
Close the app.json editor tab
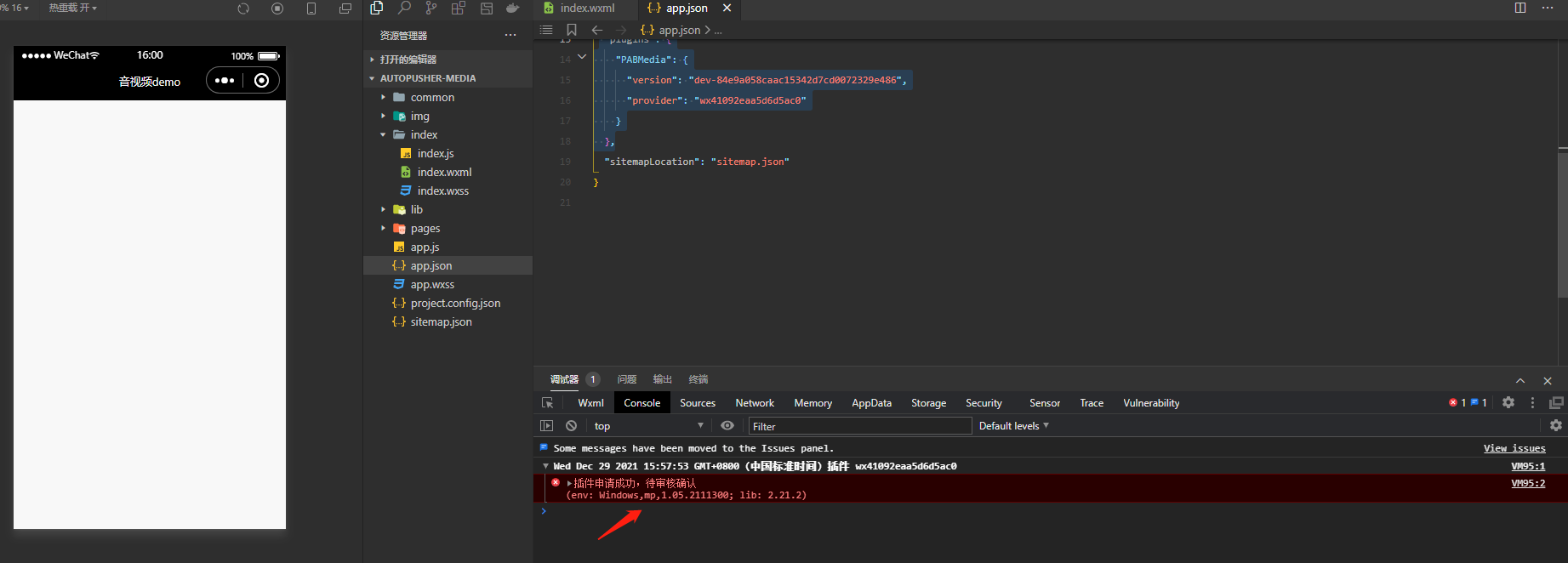pyautogui.click(x=727, y=8)
